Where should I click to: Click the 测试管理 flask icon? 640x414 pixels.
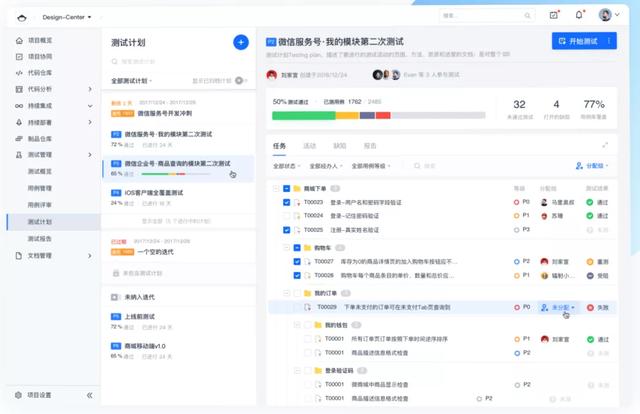pos(19,155)
